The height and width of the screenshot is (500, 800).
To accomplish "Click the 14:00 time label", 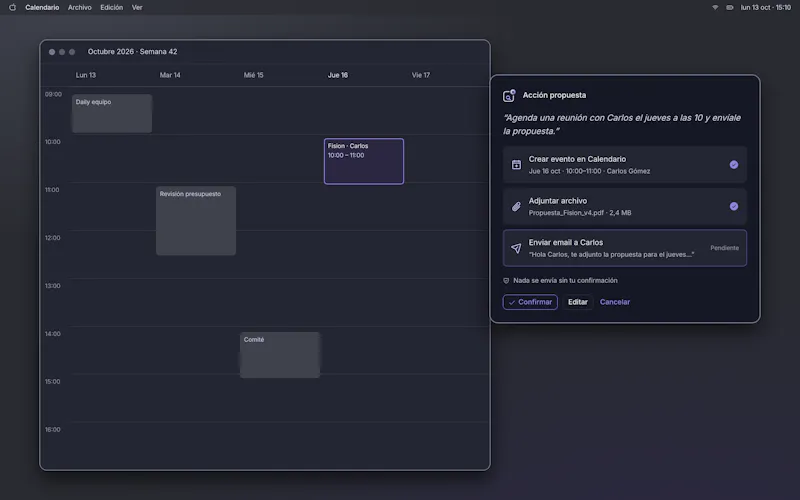I will (53, 334).
